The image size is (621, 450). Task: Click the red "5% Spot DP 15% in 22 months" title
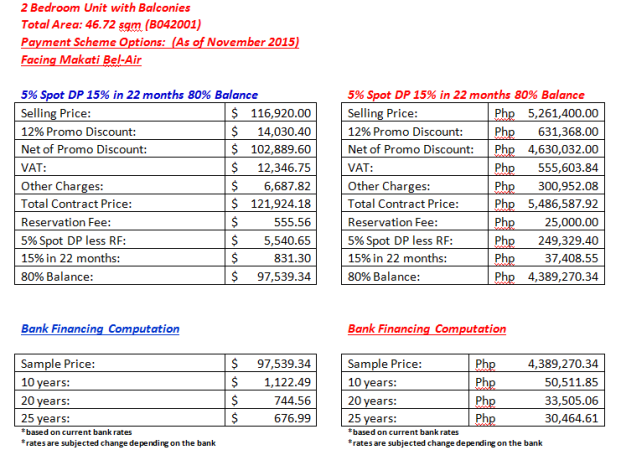click(466, 95)
